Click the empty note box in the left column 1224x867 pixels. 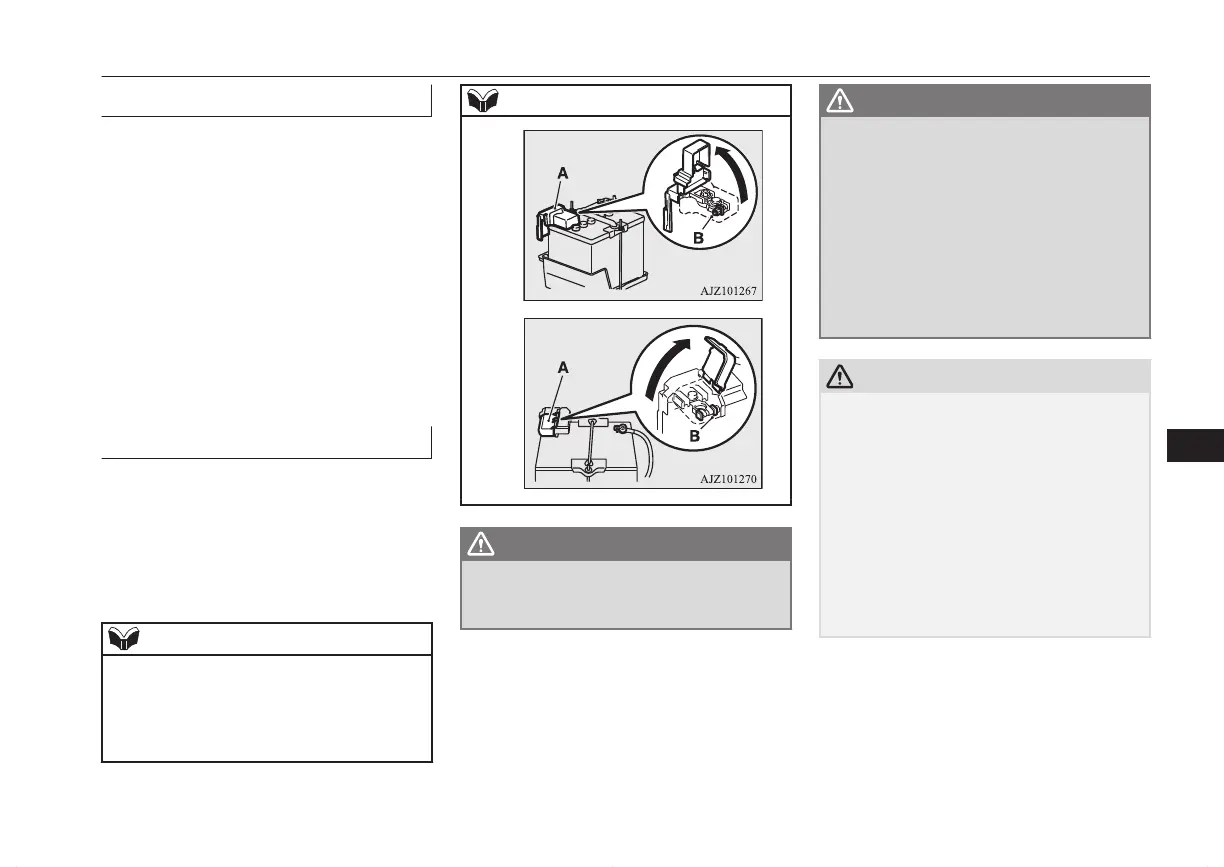267,708
